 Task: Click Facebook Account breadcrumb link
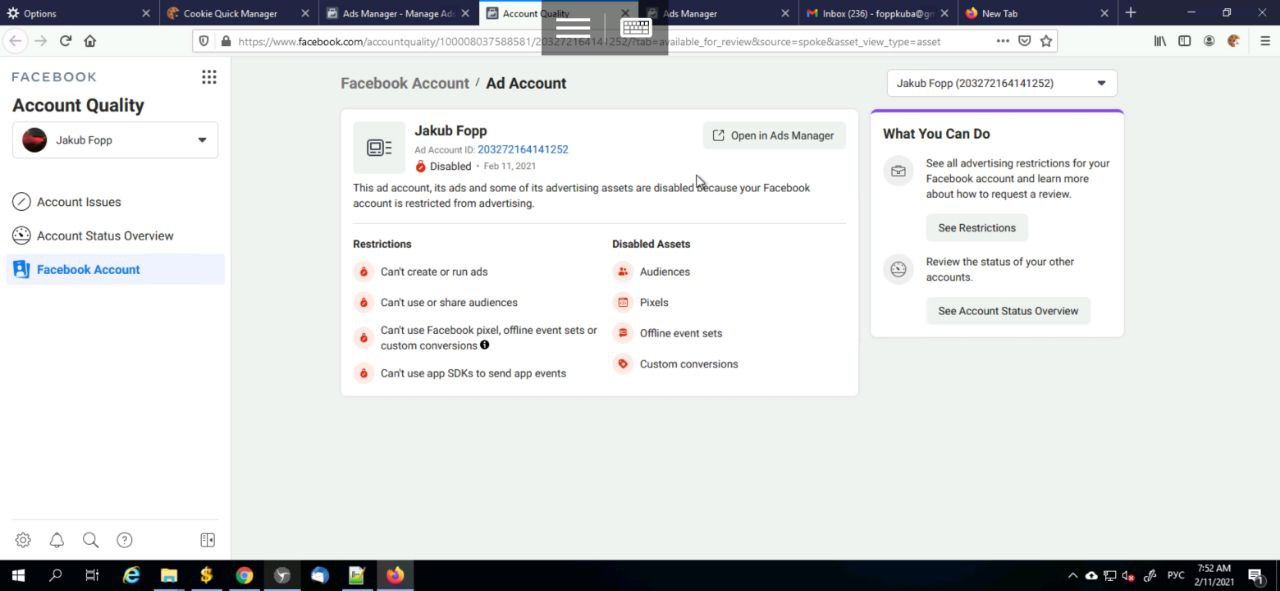(405, 83)
